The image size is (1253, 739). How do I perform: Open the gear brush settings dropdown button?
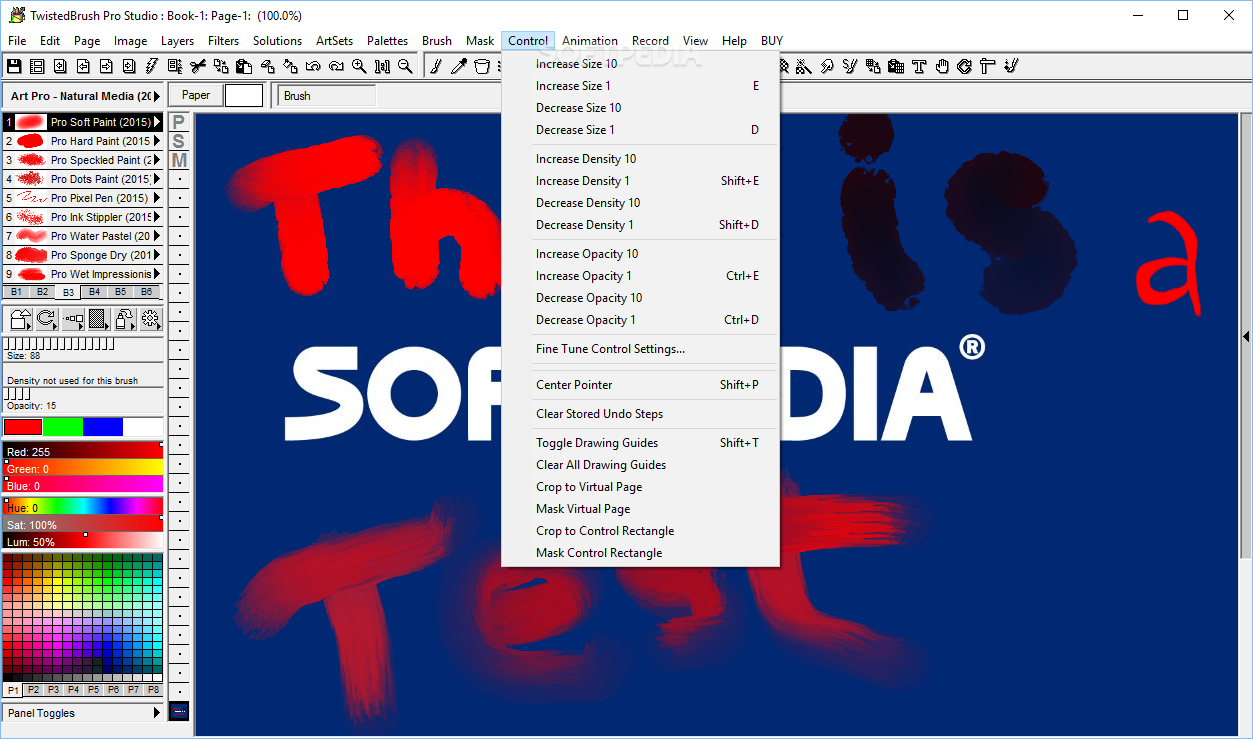tap(150, 319)
